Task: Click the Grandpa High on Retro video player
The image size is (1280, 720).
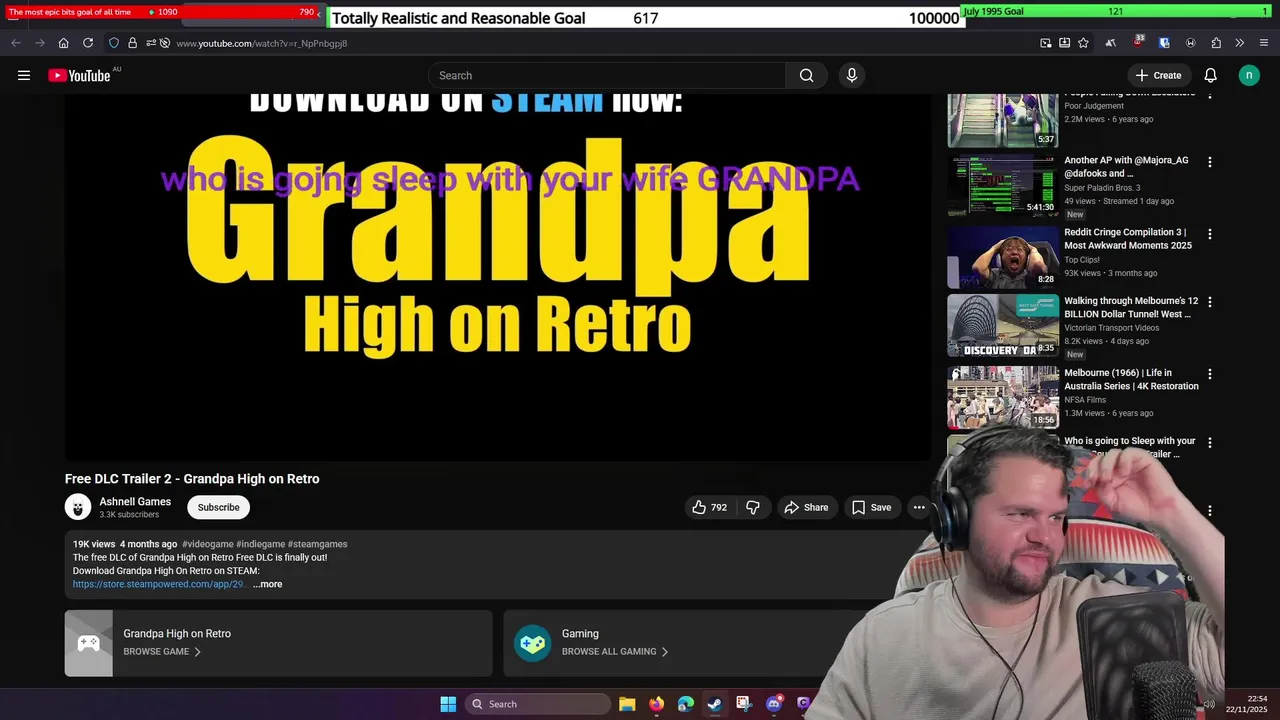Action: (497, 277)
